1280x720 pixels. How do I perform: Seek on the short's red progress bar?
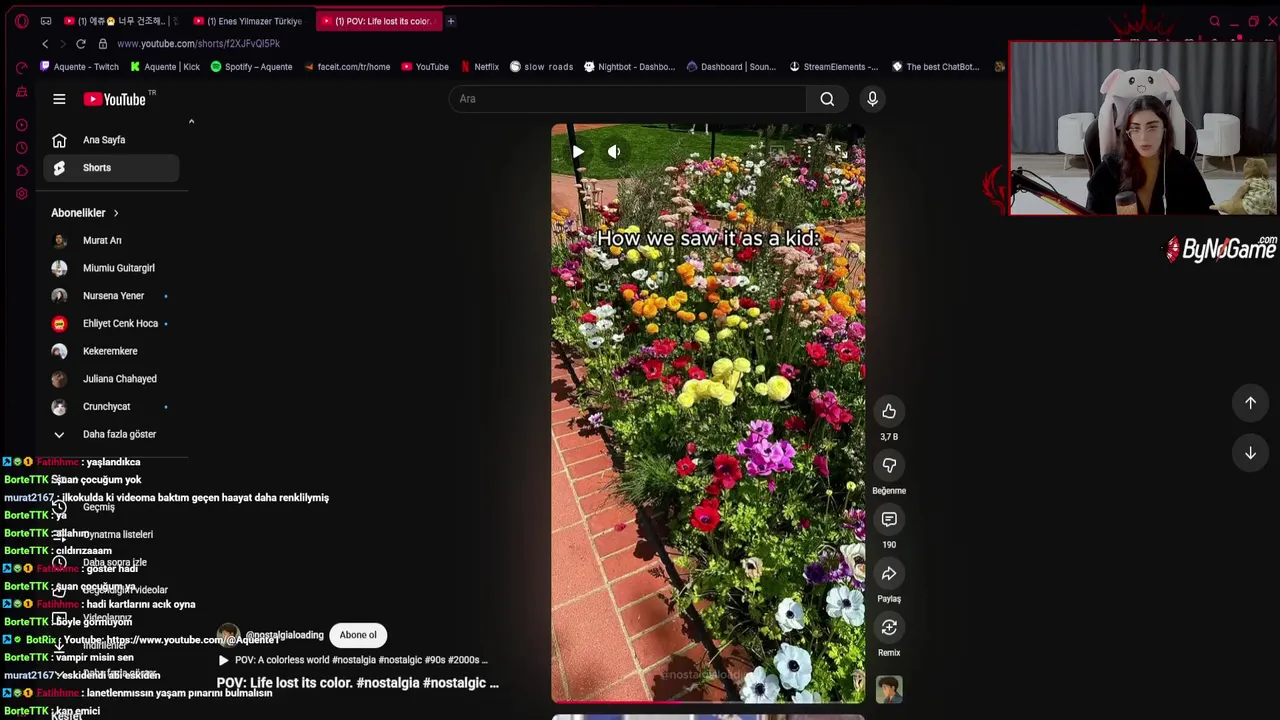[708, 702]
